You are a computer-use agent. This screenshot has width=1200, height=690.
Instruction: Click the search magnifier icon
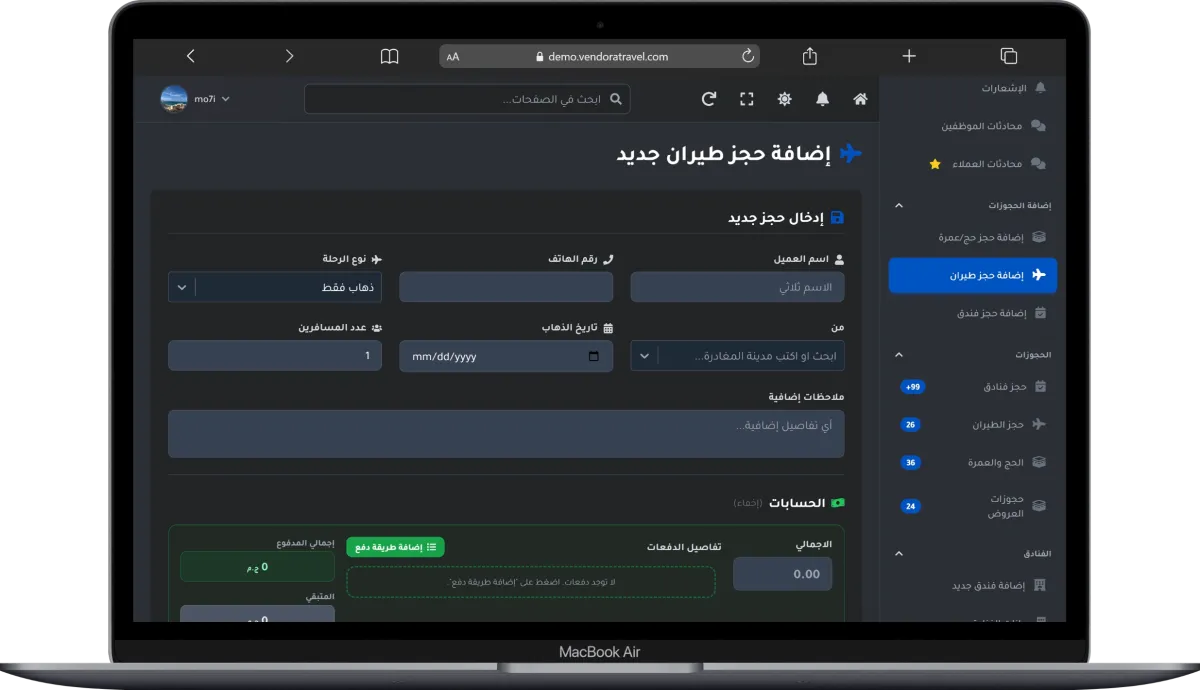coord(616,99)
